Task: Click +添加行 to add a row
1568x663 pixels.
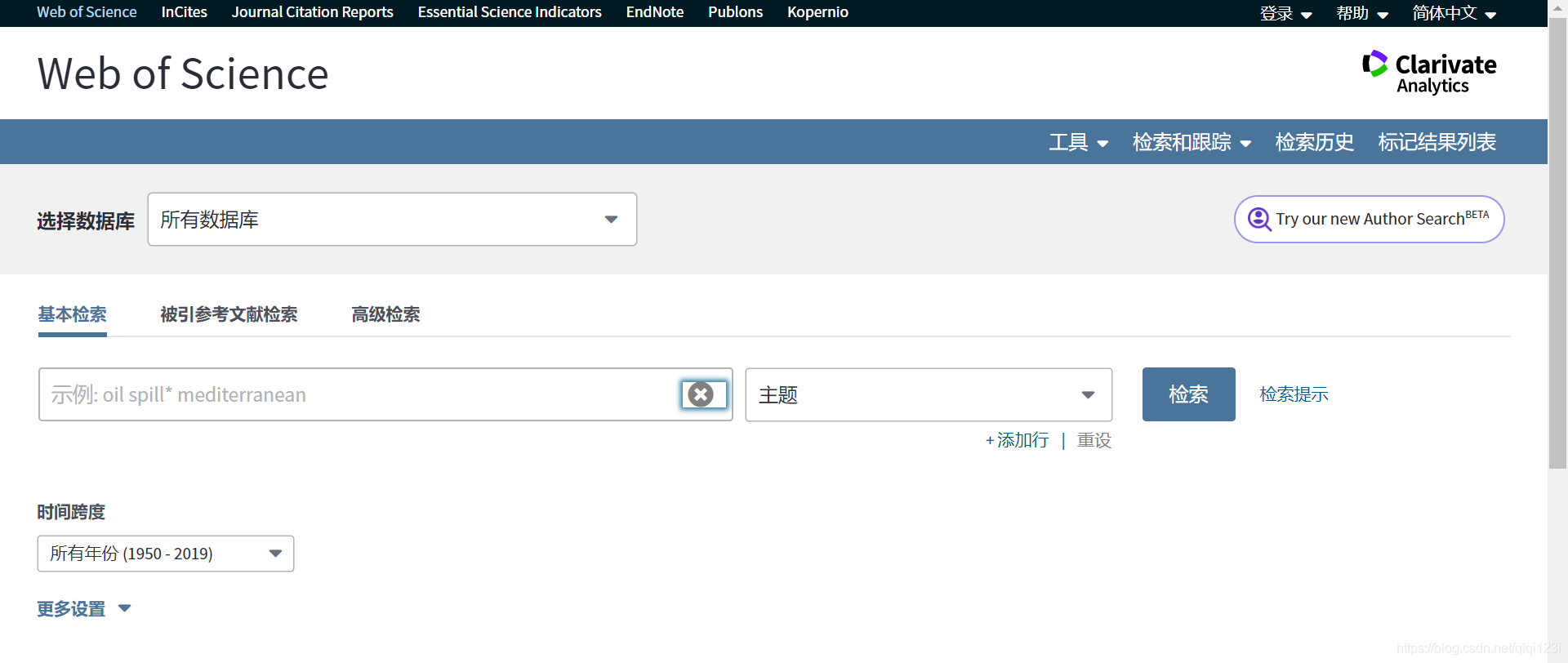Action: point(1017,440)
